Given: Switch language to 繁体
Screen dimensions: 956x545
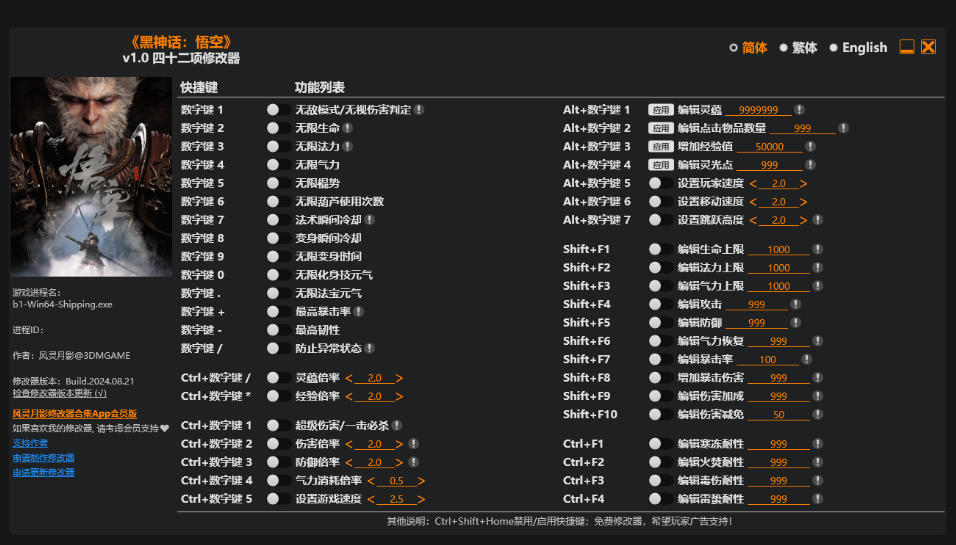Looking at the screenshot, I should [x=798, y=48].
